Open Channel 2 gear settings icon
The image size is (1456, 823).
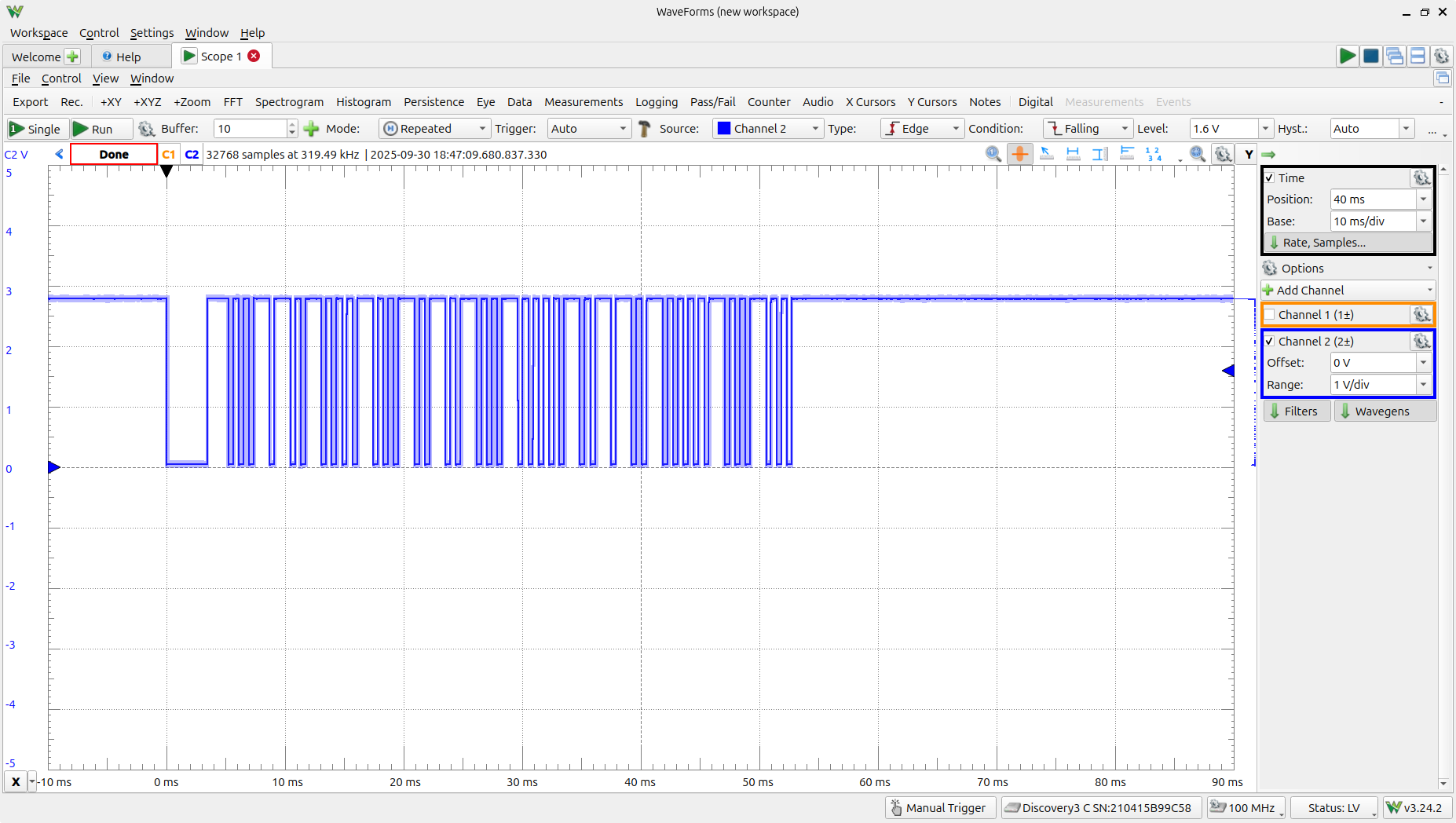coord(1421,342)
